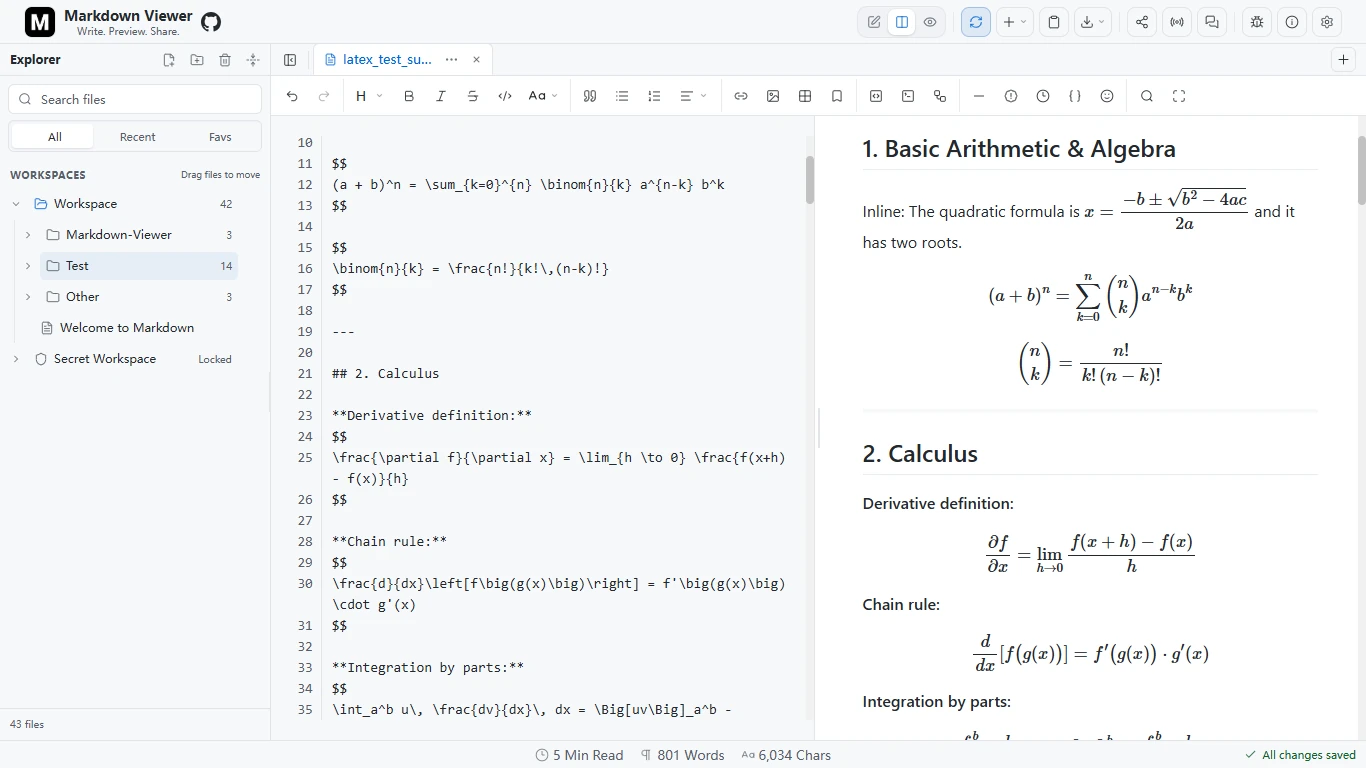Switch to split view mode
This screenshot has width=1366, height=768.
pyautogui.click(x=902, y=22)
